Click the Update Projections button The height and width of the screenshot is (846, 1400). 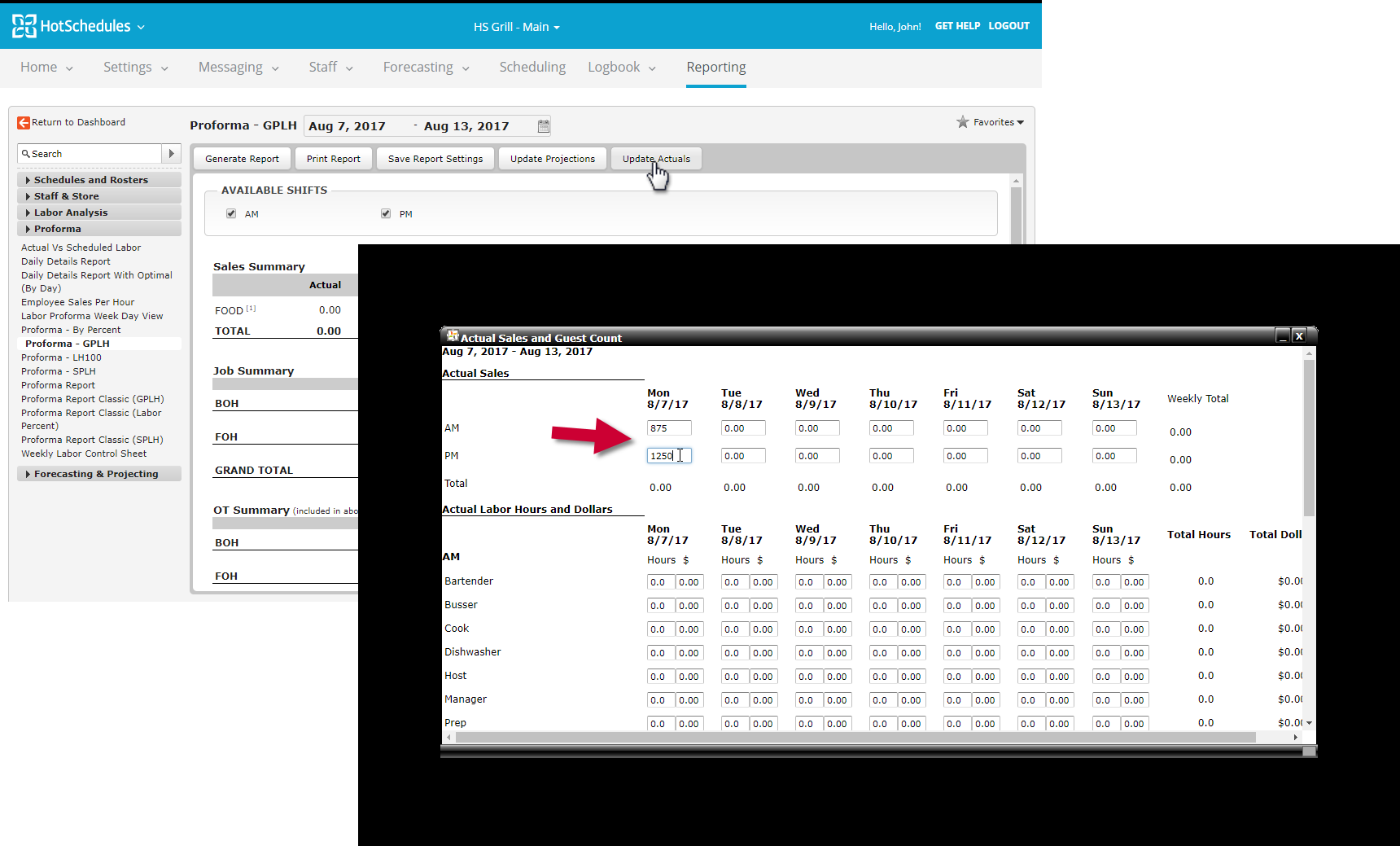pyautogui.click(x=553, y=159)
